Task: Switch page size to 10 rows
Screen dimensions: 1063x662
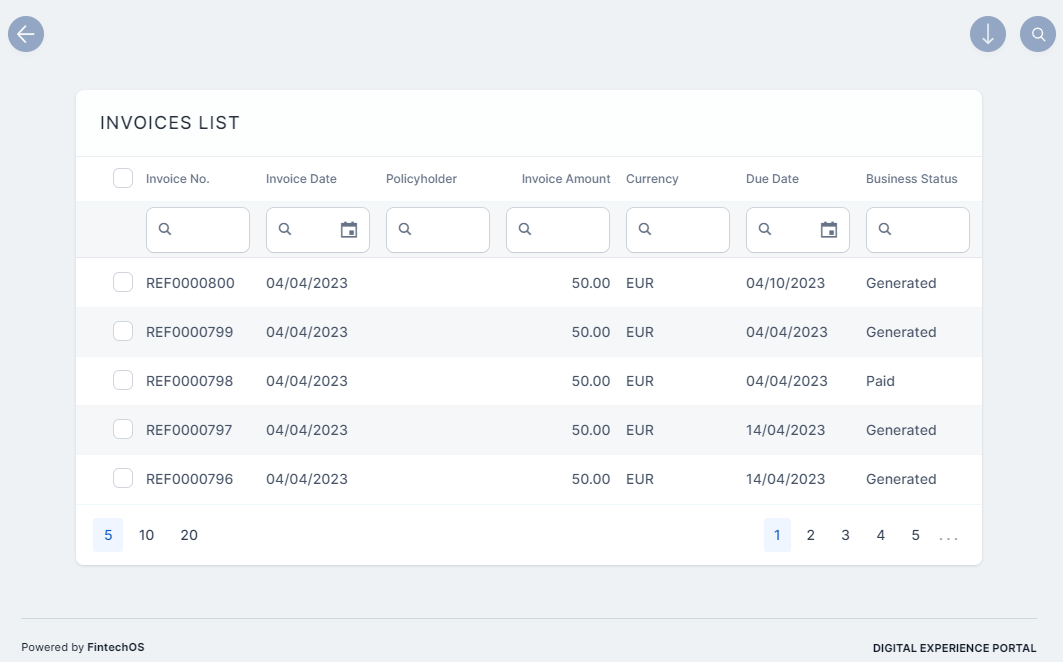Action: pyautogui.click(x=146, y=535)
